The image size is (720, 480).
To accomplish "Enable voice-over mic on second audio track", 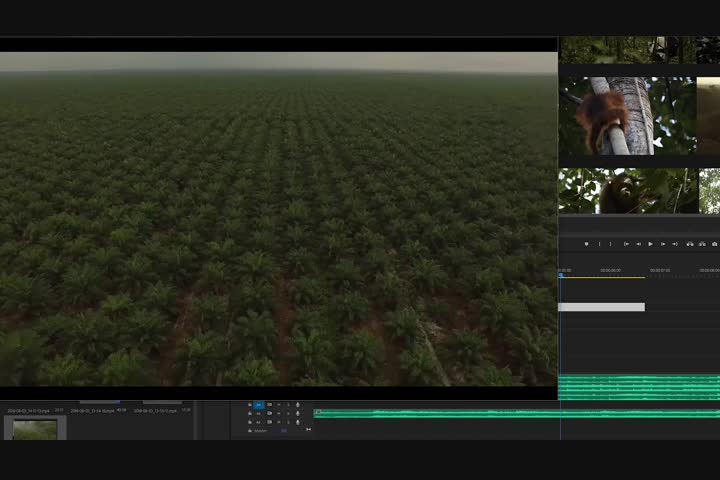I will [x=298, y=413].
